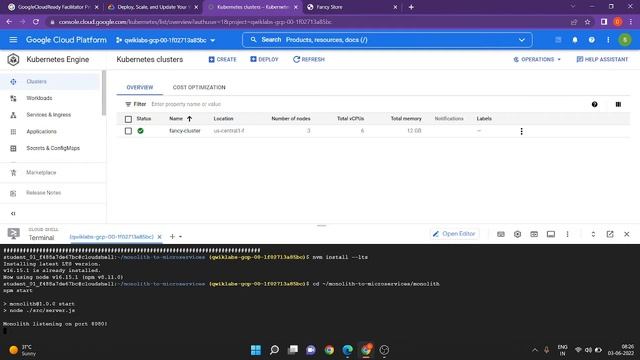Switch to the GoogleCloudReady Facilitator browser tab
This screenshot has height=360, width=640.
point(53,7)
